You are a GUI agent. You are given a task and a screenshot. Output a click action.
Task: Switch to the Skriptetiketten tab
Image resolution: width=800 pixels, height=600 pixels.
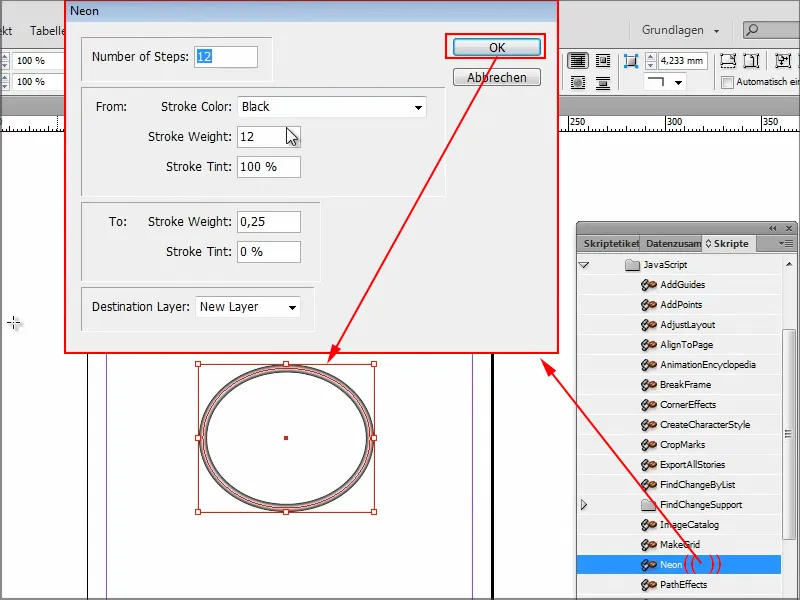(x=612, y=242)
